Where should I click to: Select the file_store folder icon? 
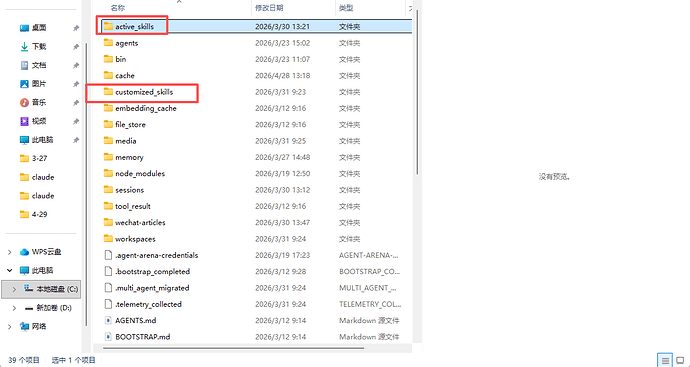[108, 125]
